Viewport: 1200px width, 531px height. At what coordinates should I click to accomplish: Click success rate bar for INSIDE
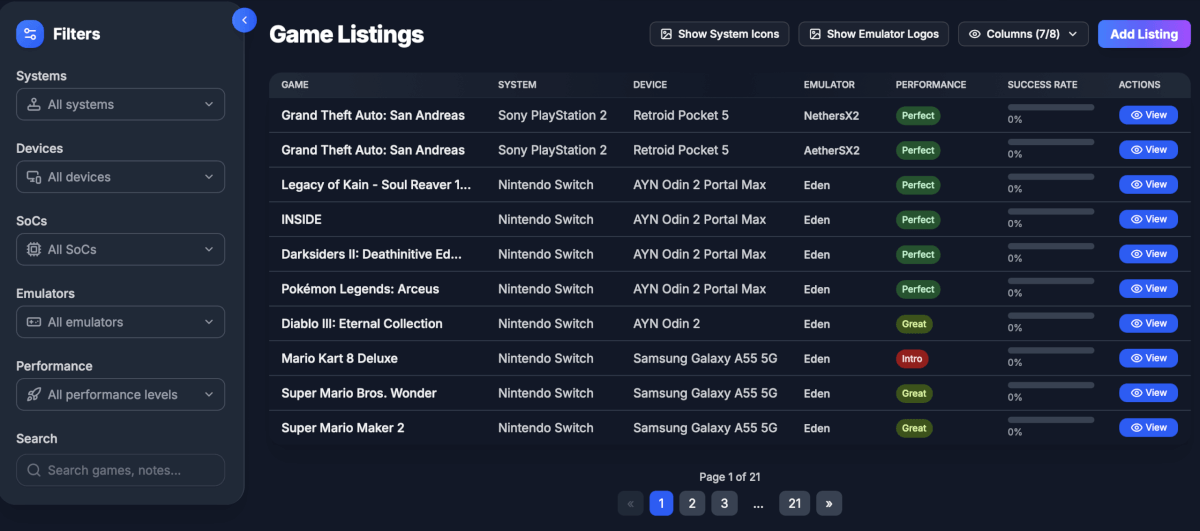point(1052,211)
